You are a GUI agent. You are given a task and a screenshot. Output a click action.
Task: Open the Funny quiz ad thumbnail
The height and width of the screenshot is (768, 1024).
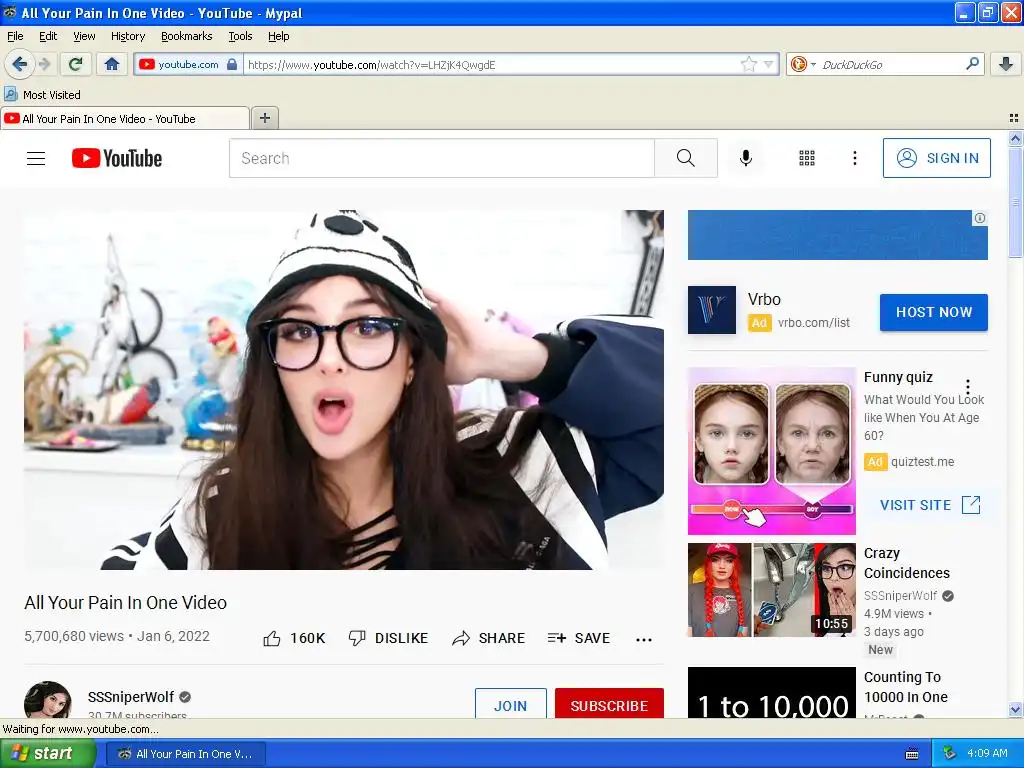(771, 451)
